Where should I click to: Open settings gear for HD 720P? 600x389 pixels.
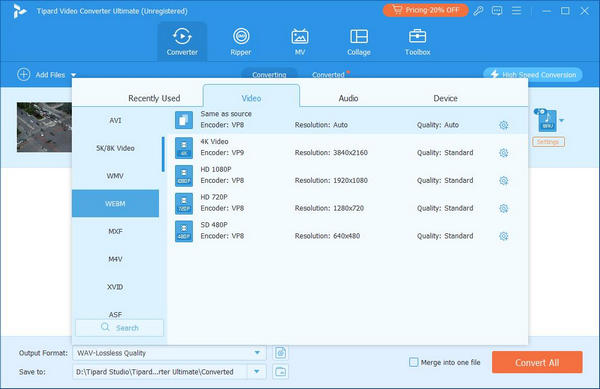504,208
